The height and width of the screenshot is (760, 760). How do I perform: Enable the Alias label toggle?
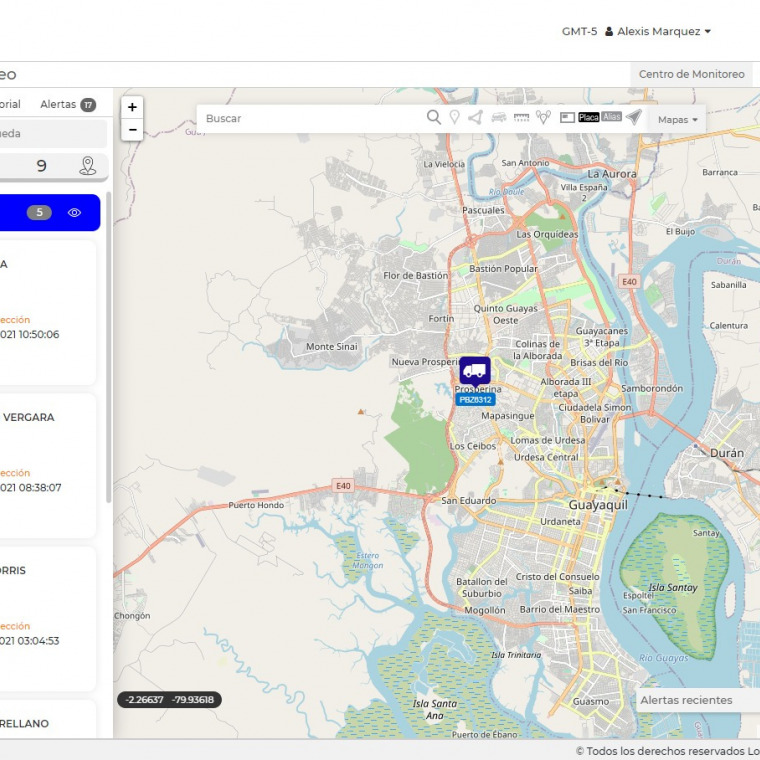[612, 117]
